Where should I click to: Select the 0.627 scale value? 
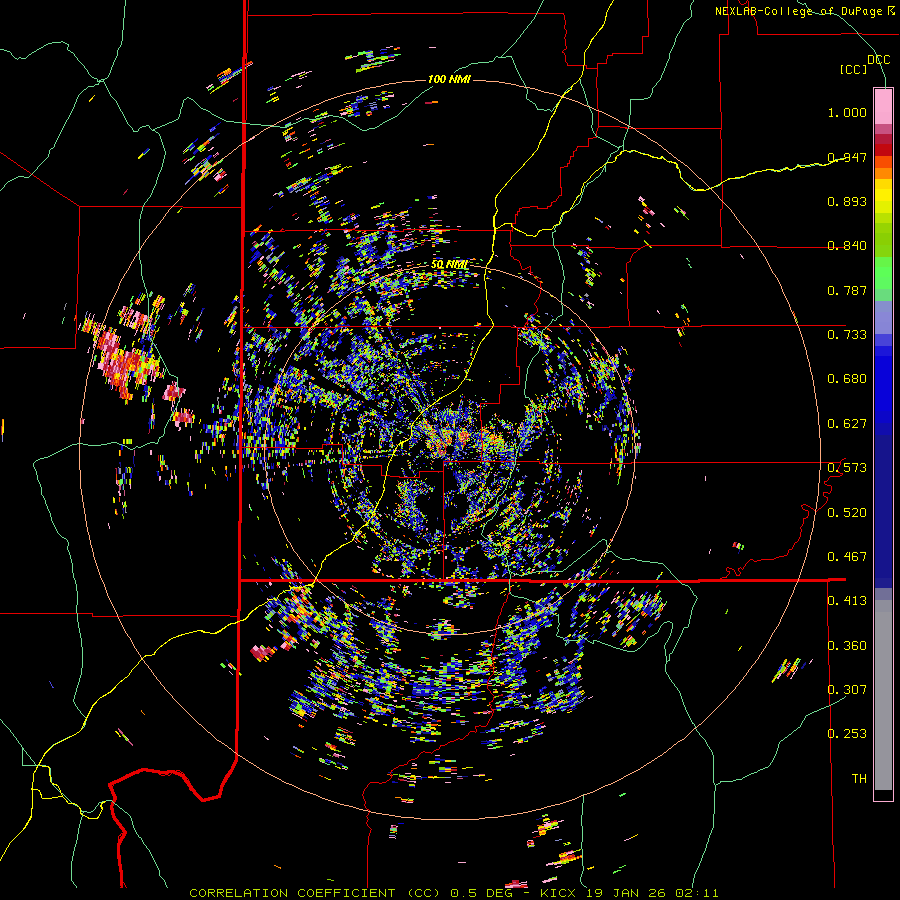click(847, 424)
